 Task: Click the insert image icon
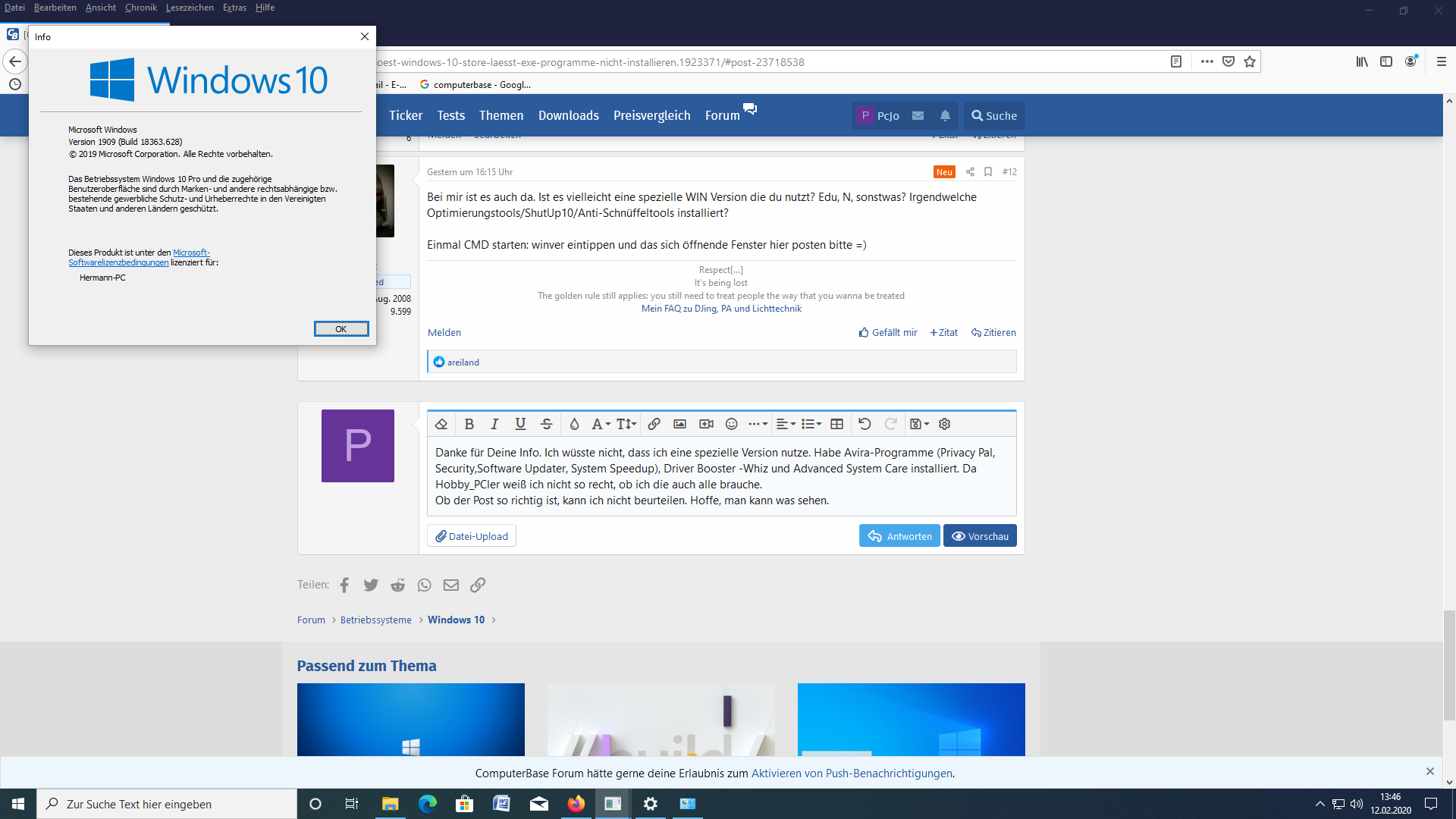(x=679, y=424)
